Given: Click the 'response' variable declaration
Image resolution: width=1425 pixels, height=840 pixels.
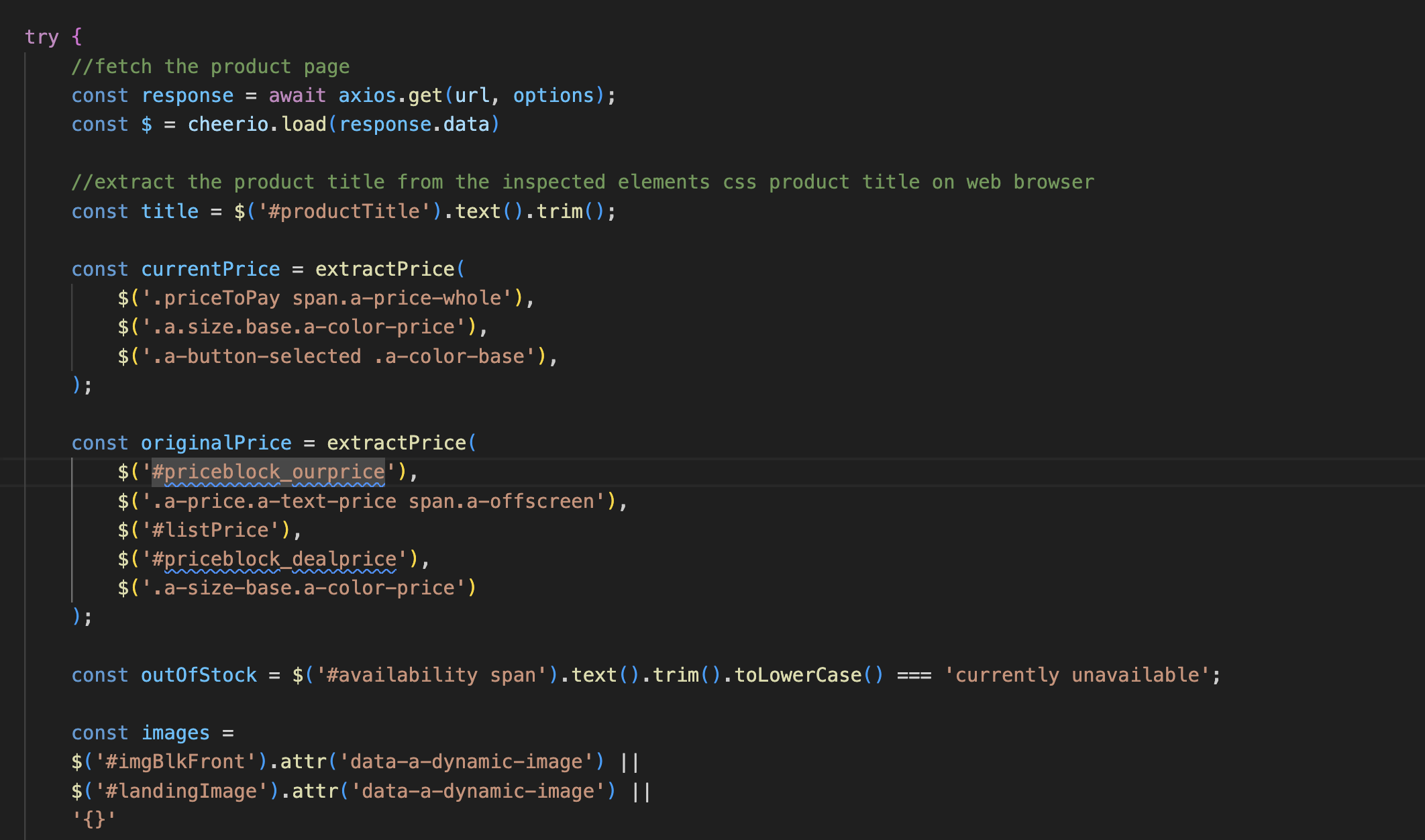Looking at the screenshot, I should (x=187, y=95).
